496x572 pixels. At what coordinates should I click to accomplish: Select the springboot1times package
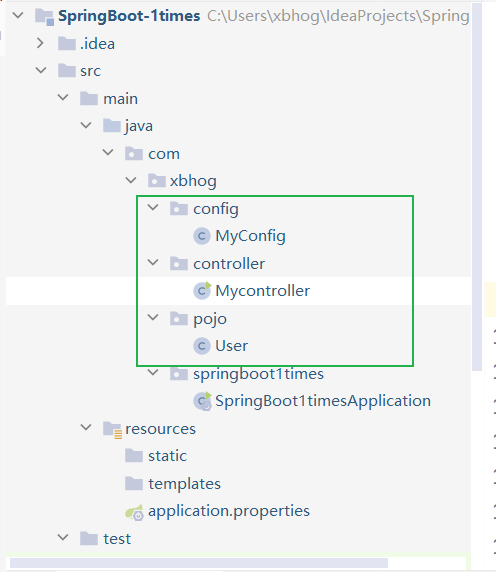(x=258, y=374)
